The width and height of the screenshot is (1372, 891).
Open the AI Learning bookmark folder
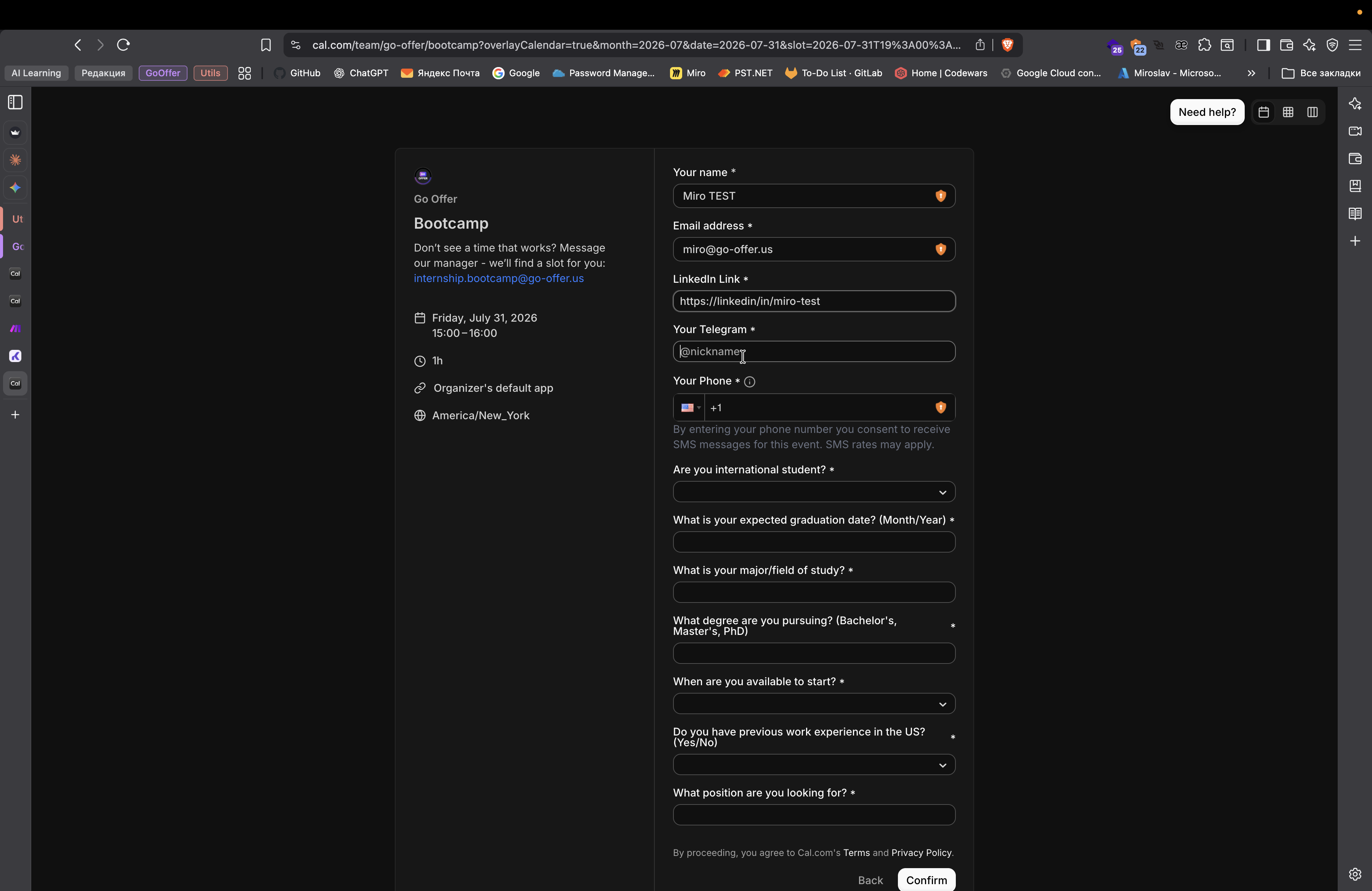[x=36, y=73]
